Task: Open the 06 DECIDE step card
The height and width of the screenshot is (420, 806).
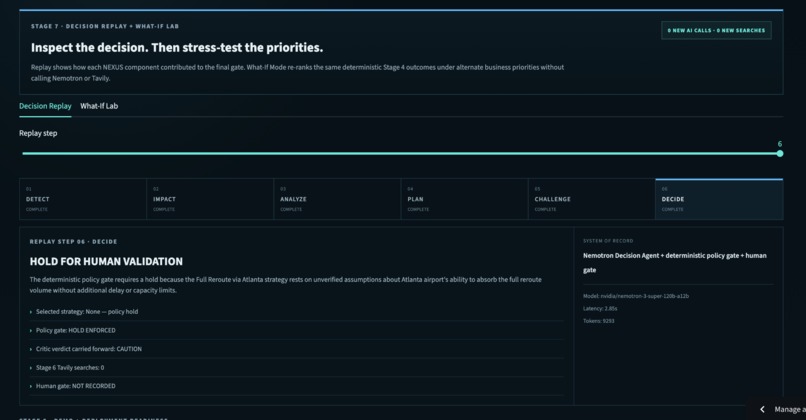Action: click(719, 199)
